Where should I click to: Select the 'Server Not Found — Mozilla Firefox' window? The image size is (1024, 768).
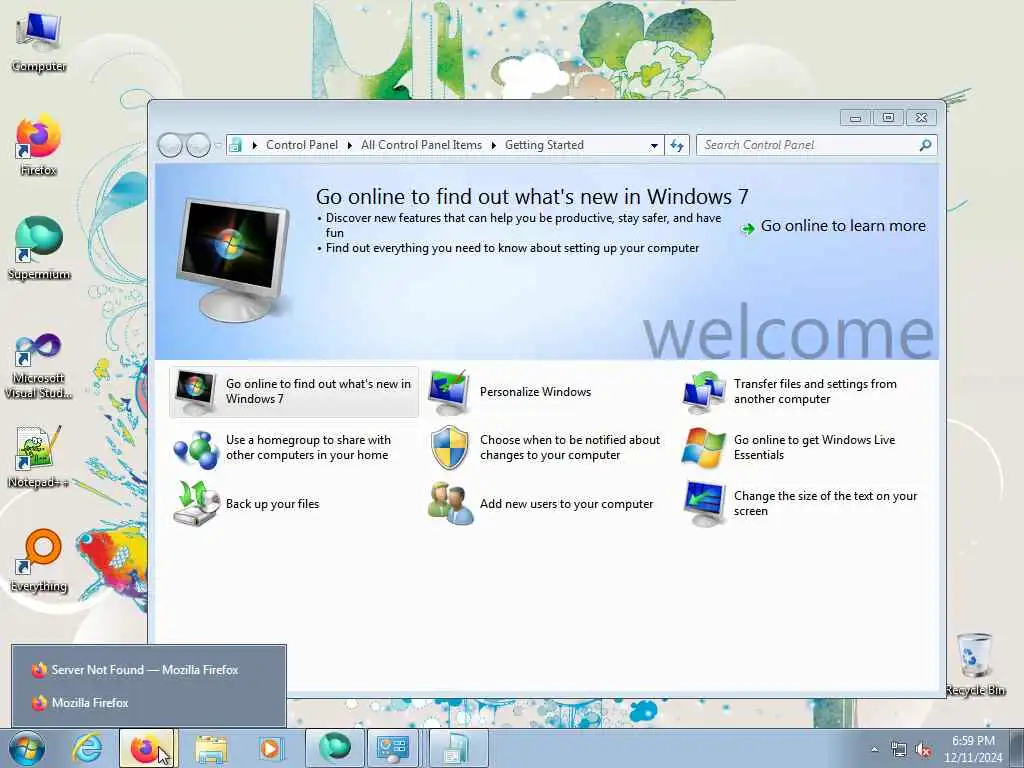[x=148, y=670]
